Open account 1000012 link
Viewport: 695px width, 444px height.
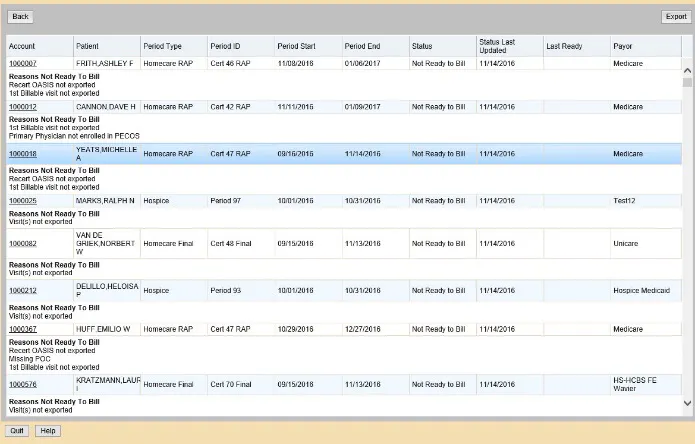click(x=23, y=107)
